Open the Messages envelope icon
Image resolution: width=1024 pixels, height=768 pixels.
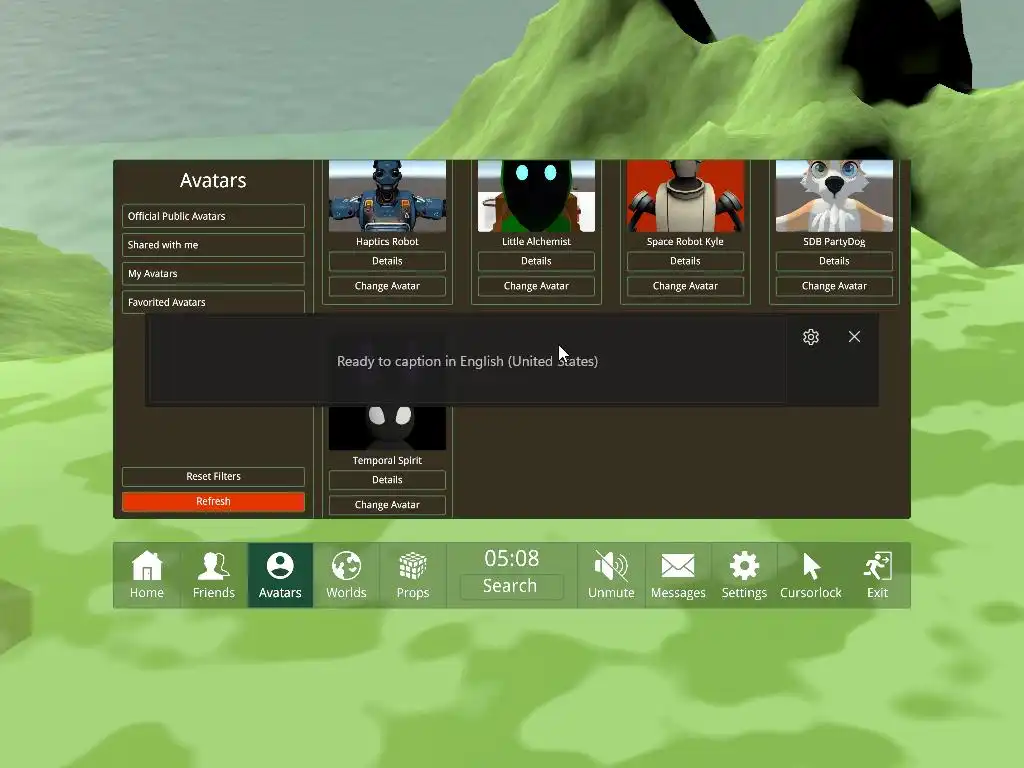[678, 575]
